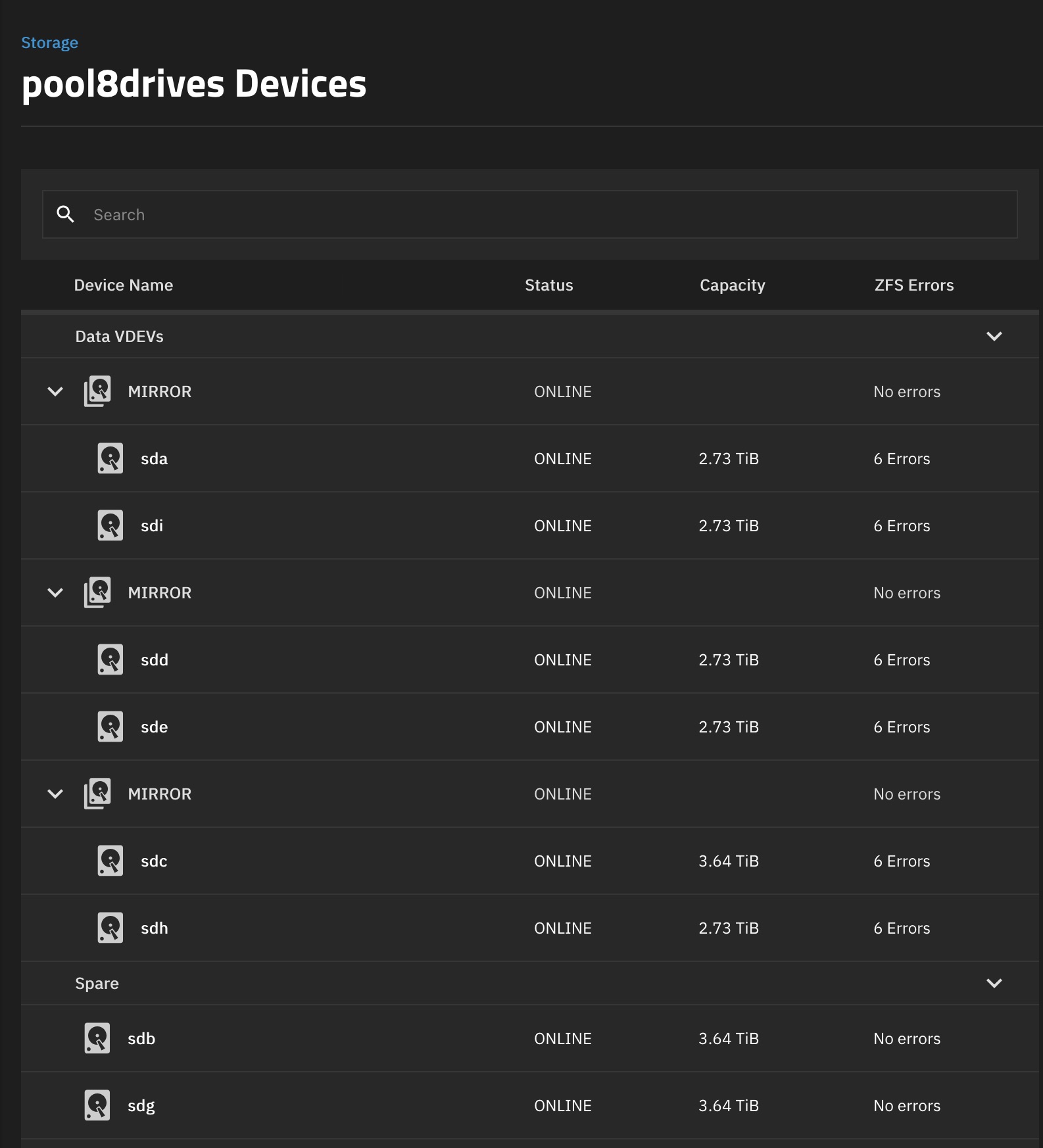This screenshot has width=1043, height=1148.
Task: Click the Device Name column header
Action: (x=124, y=285)
